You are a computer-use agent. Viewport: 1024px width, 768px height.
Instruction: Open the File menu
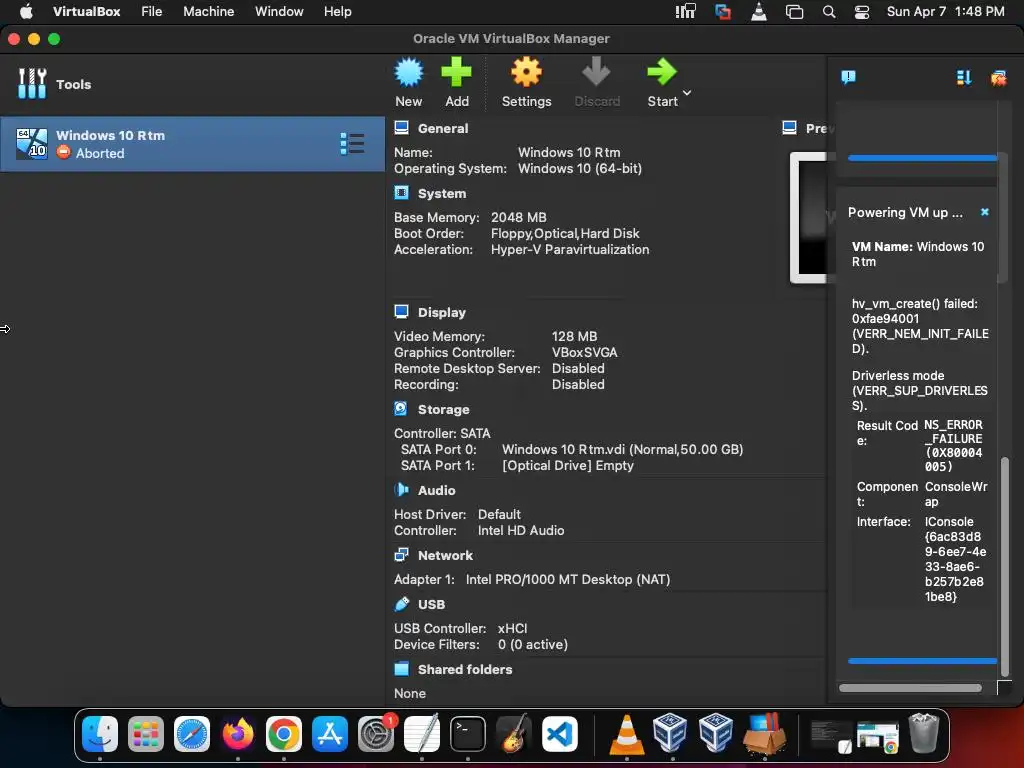click(x=152, y=11)
